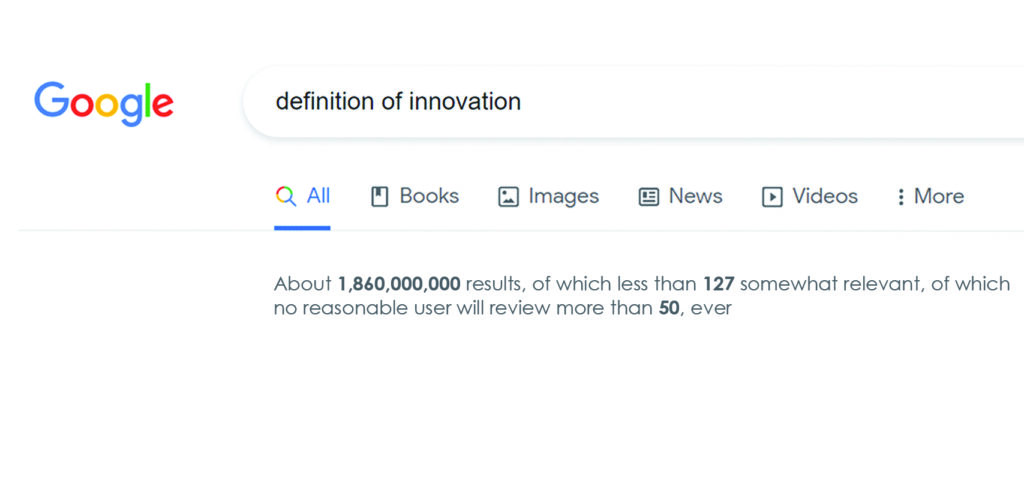Switch to the Books results tab

[415, 197]
